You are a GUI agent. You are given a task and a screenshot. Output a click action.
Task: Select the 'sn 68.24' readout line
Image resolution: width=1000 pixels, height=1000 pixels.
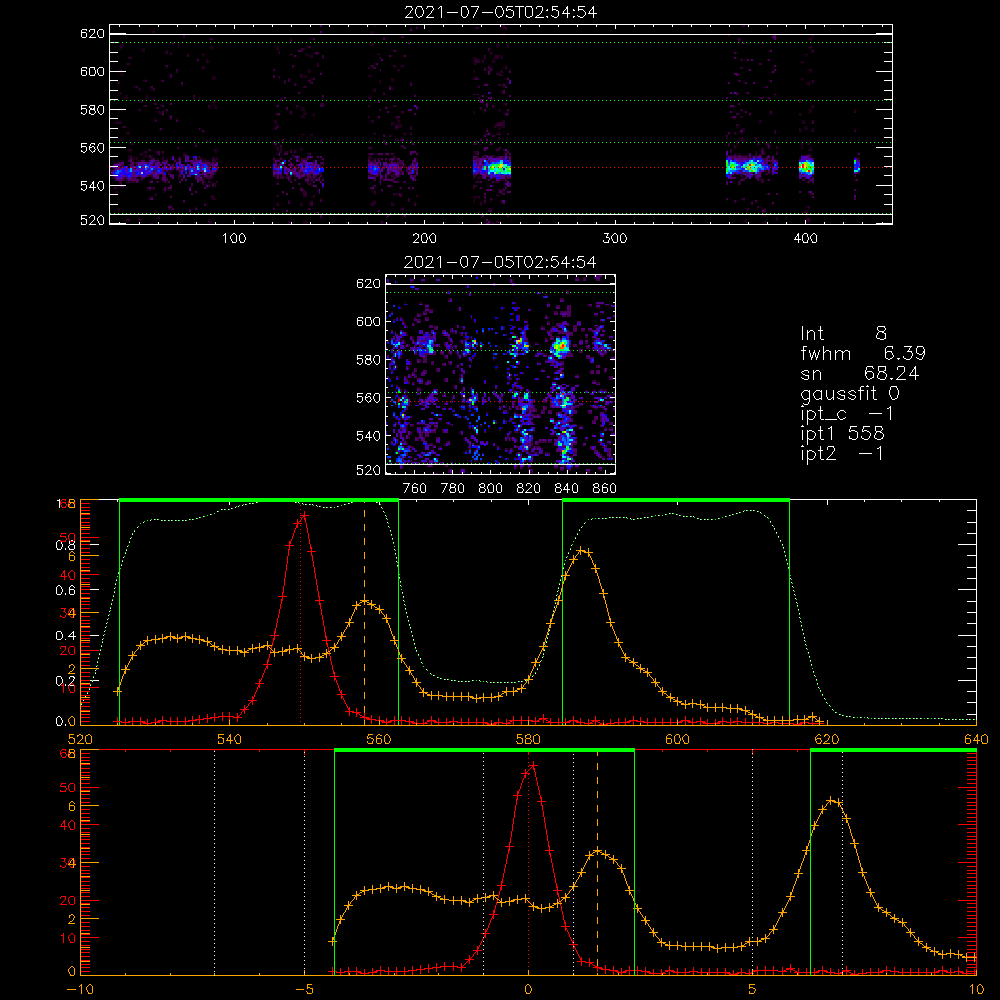pos(860,373)
